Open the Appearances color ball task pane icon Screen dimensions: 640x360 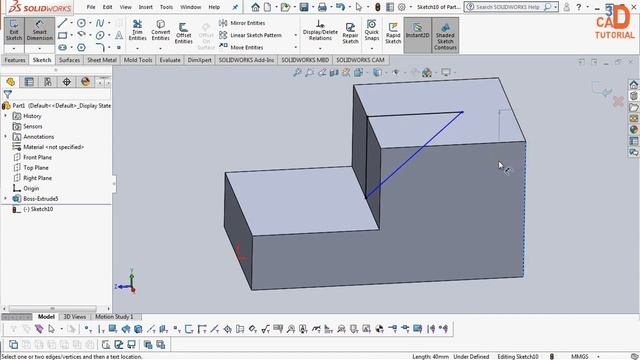[x=633, y=130]
